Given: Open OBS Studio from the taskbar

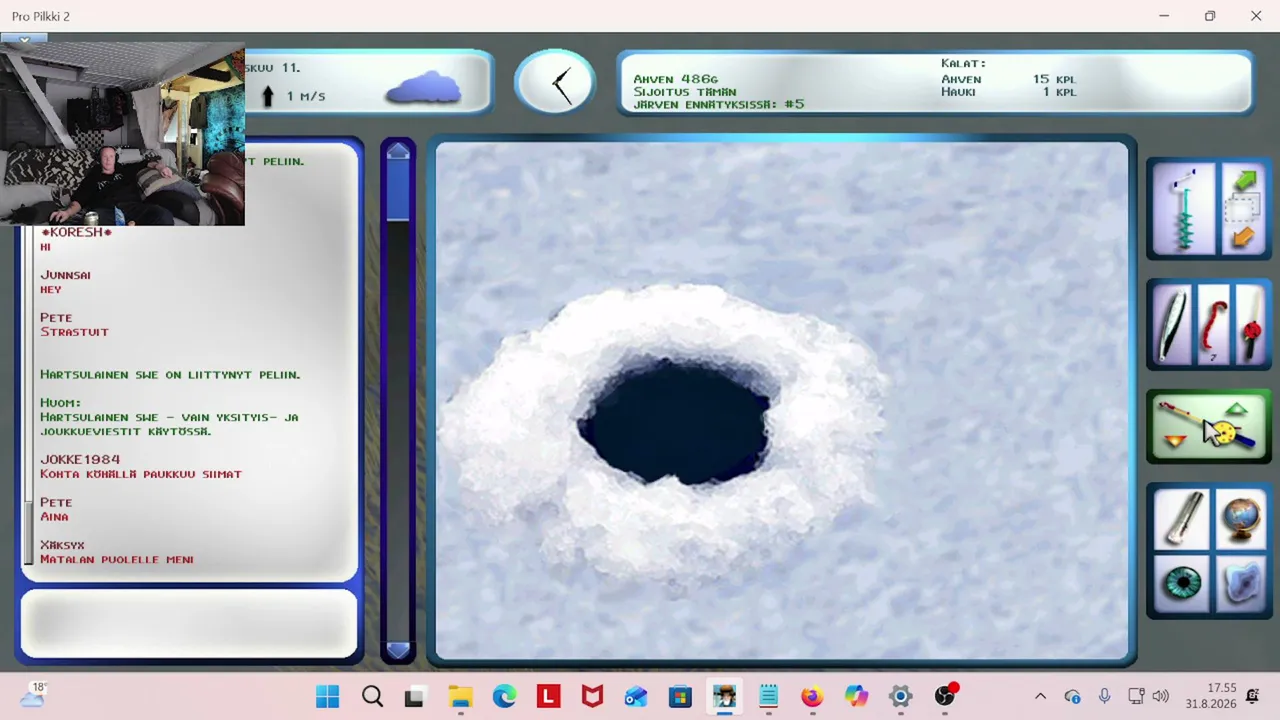Looking at the screenshot, I should 945,696.
